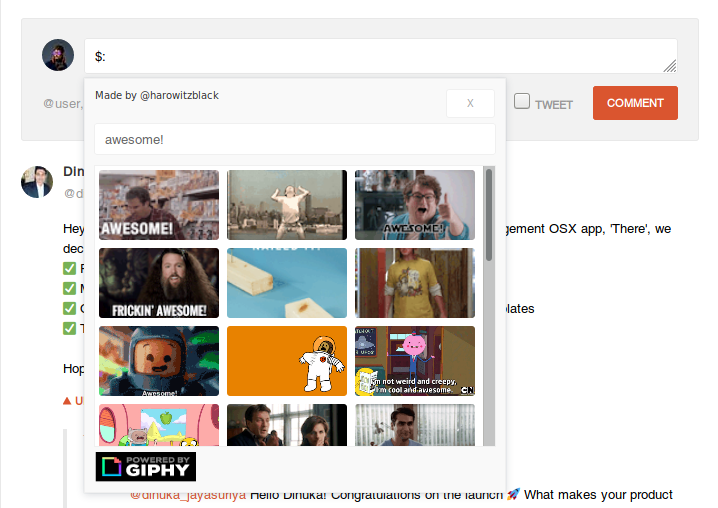
Task: Click the comment text area containing "$:"
Action: coord(381,56)
